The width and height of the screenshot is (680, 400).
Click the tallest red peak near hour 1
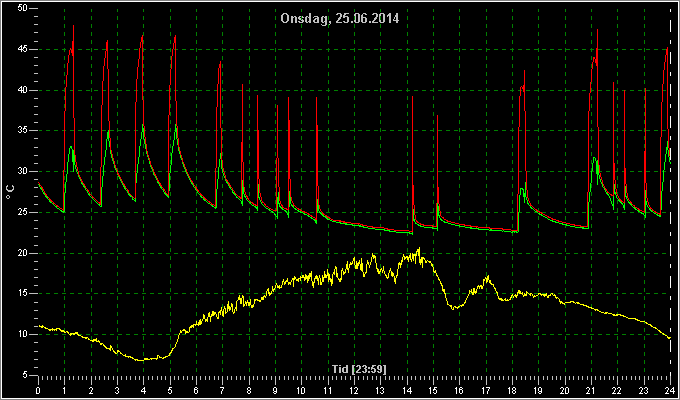(73, 26)
